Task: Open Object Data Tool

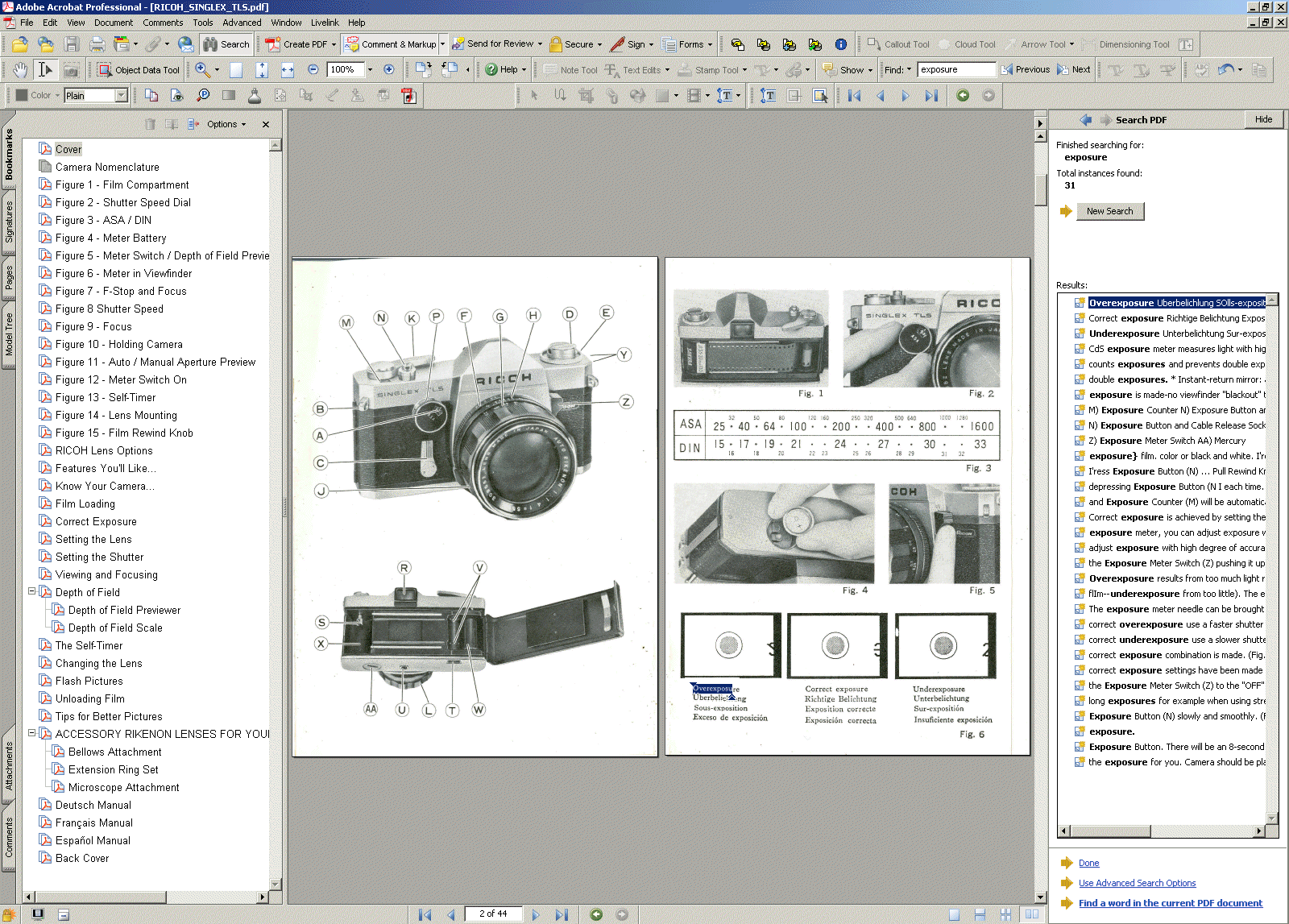Action: (139, 70)
